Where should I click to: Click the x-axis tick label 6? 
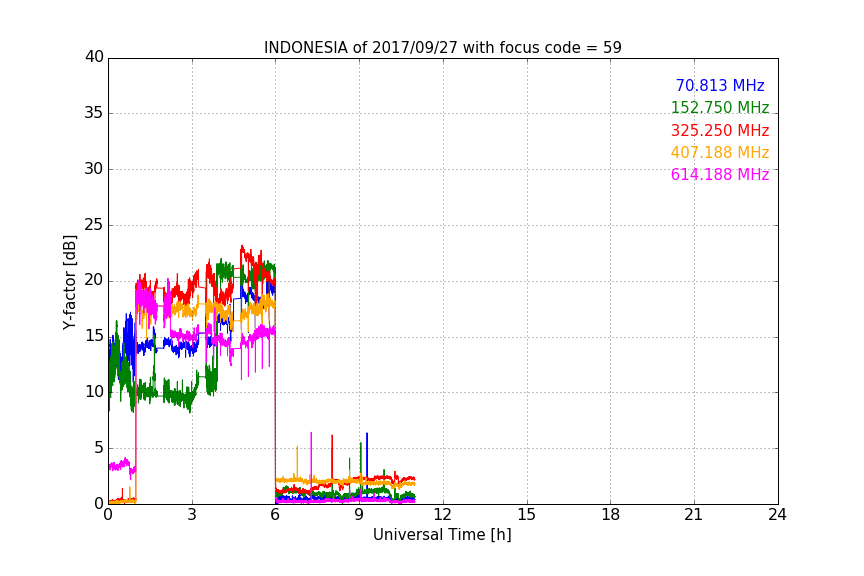[x=276, y=515]
